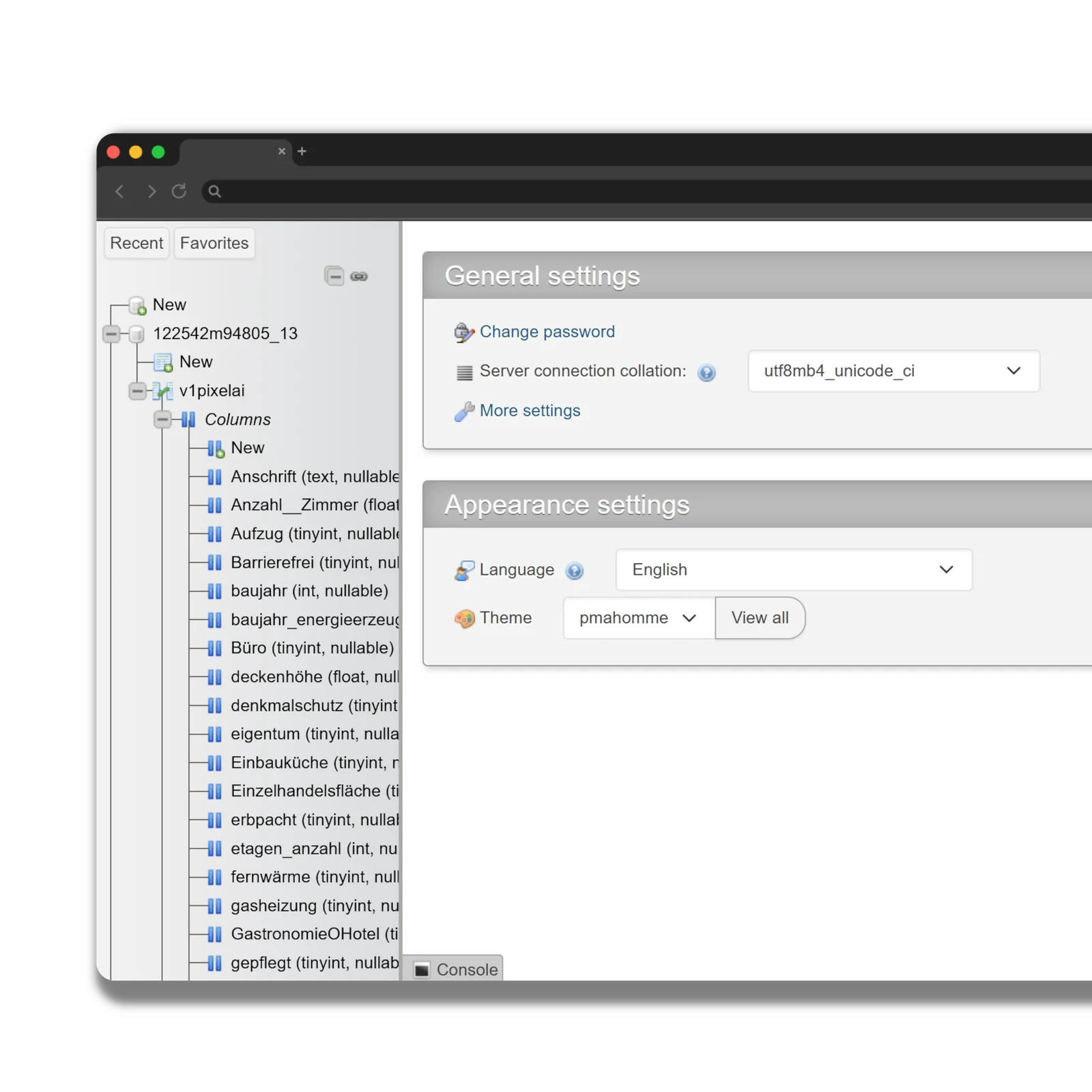Open a new browser tab with plus
The height and width of the screenshot is (1092, 1092).
coord(302,151)
